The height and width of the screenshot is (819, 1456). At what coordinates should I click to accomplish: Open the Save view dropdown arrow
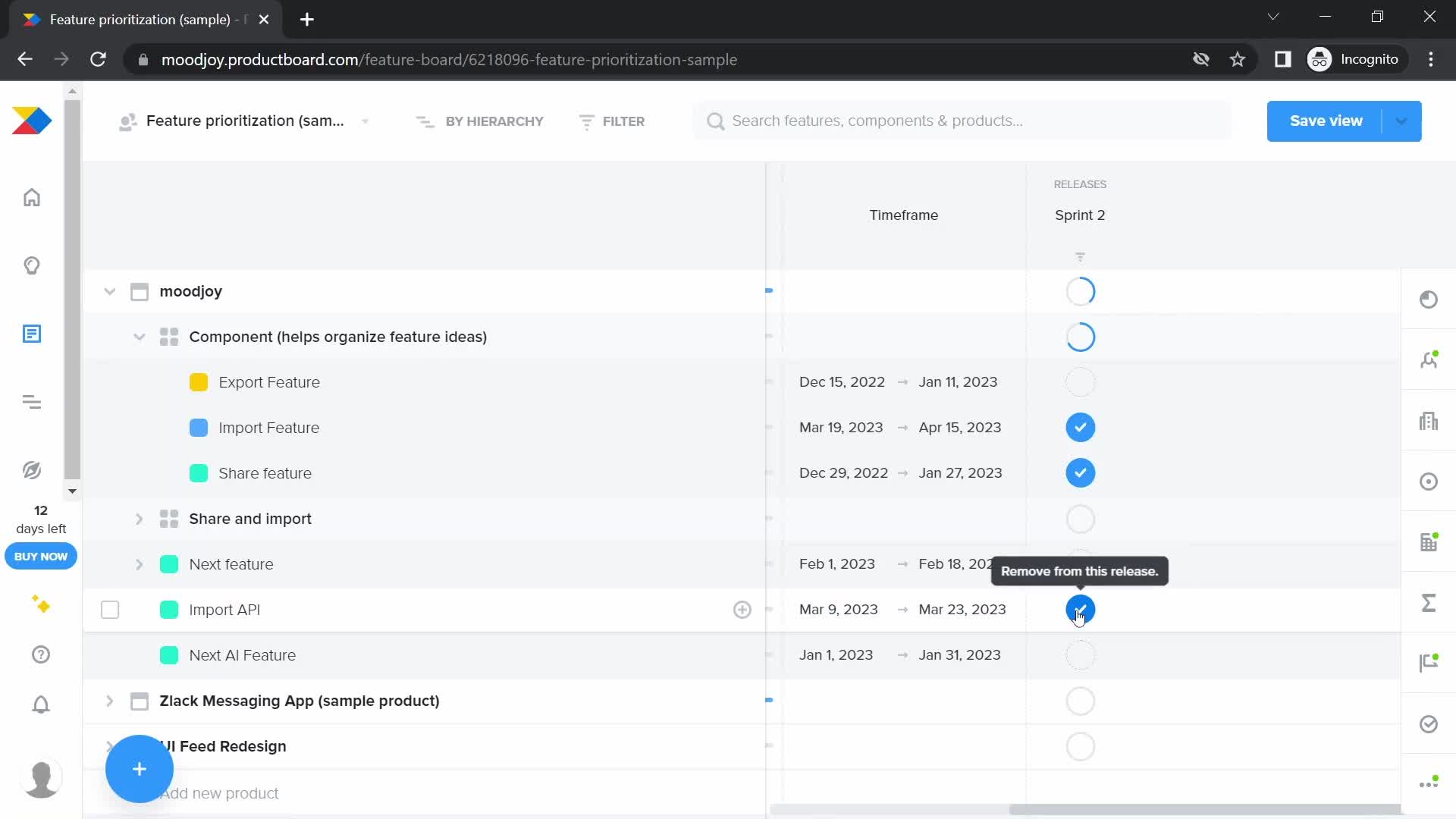[x=1401, y=121]
